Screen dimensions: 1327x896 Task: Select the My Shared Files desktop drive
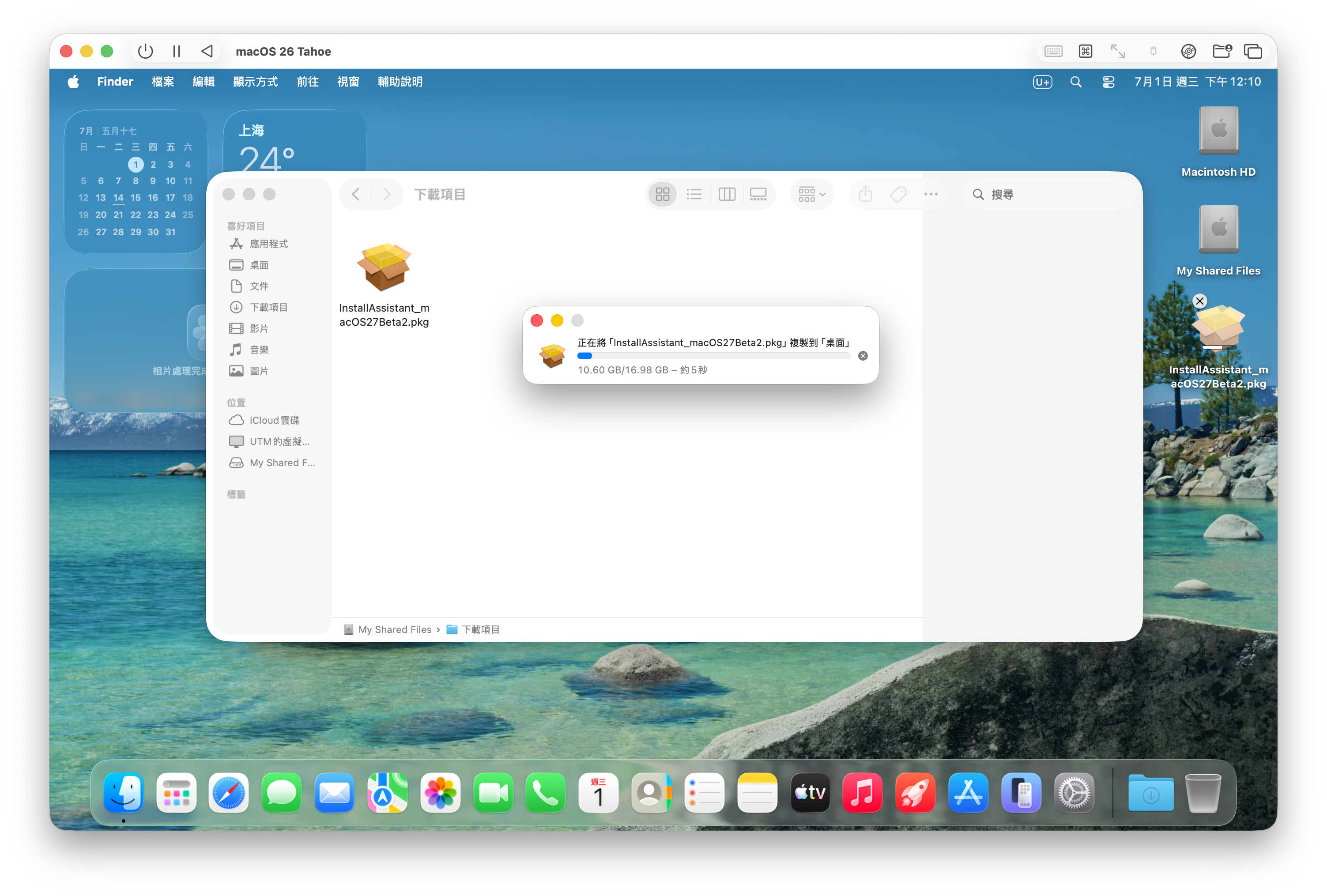(x=1218, y=241)
